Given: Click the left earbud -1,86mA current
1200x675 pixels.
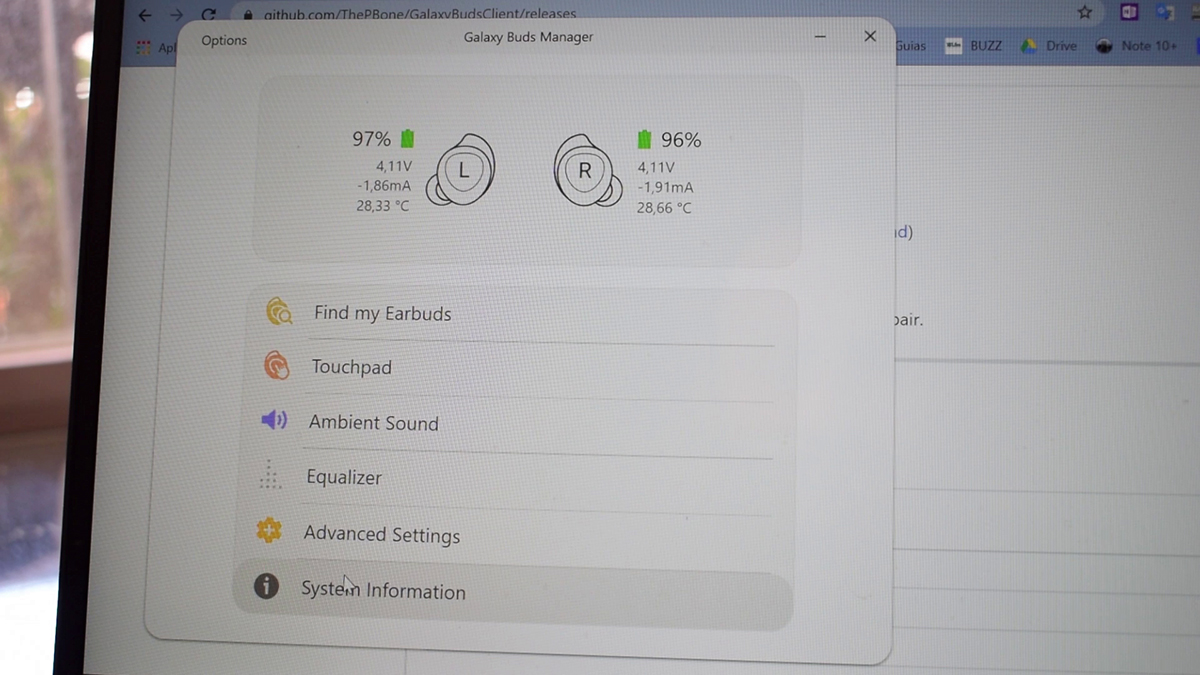Looking at the screenshot, I should (384, 186).
